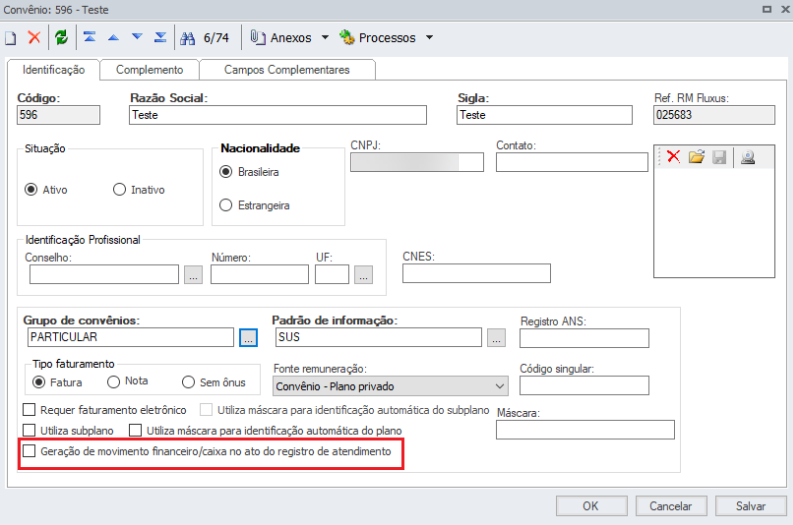Click the Número input field

(x=259, y=275)
